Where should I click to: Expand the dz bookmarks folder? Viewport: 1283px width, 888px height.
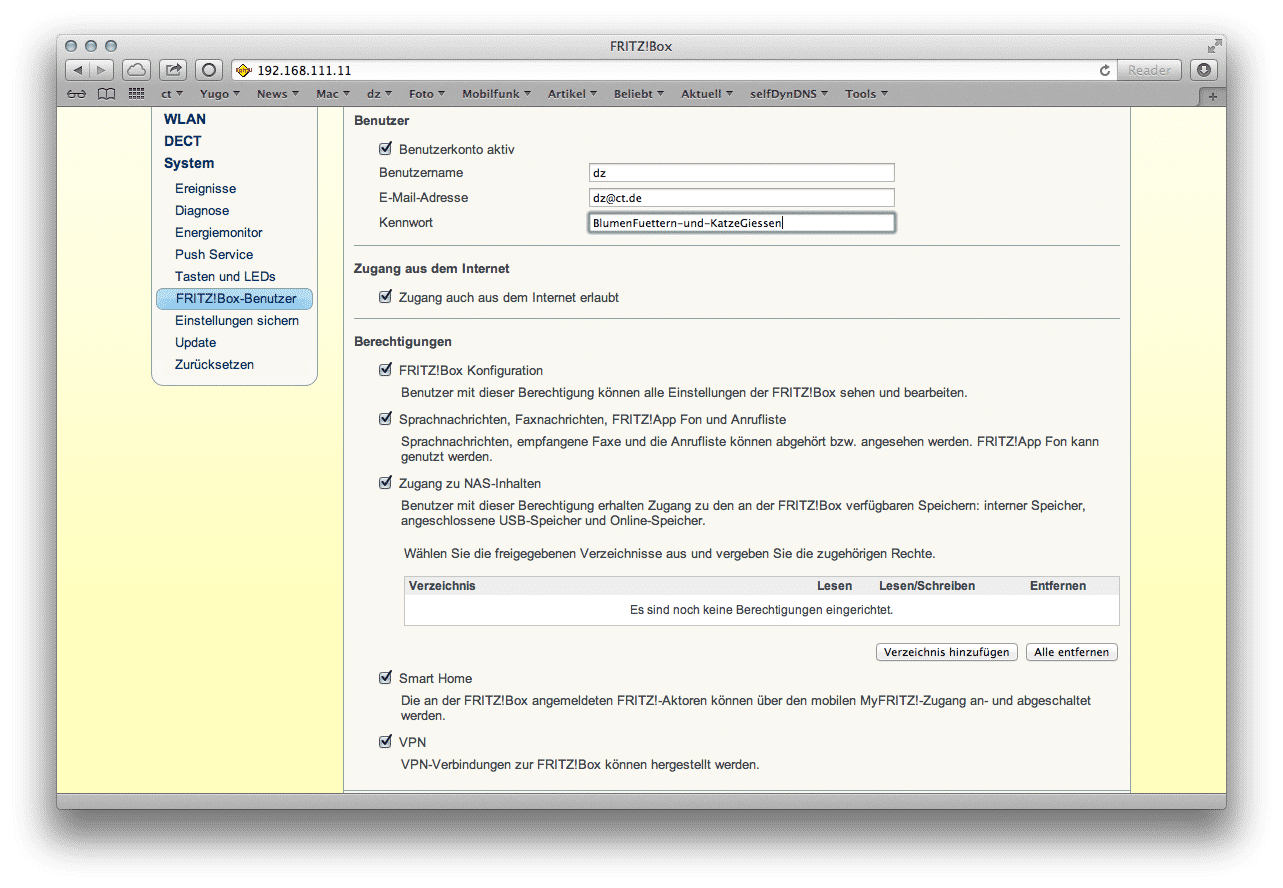(x=379, y=94)
